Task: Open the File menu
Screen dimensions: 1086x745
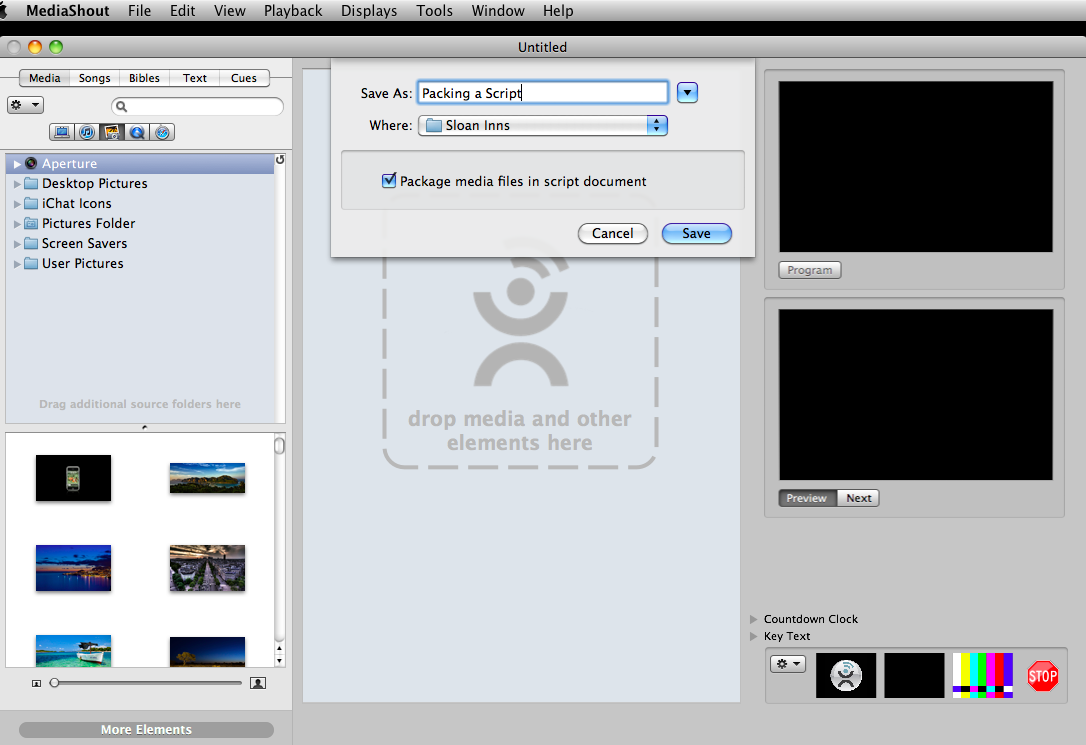Action: pos(139,11)
